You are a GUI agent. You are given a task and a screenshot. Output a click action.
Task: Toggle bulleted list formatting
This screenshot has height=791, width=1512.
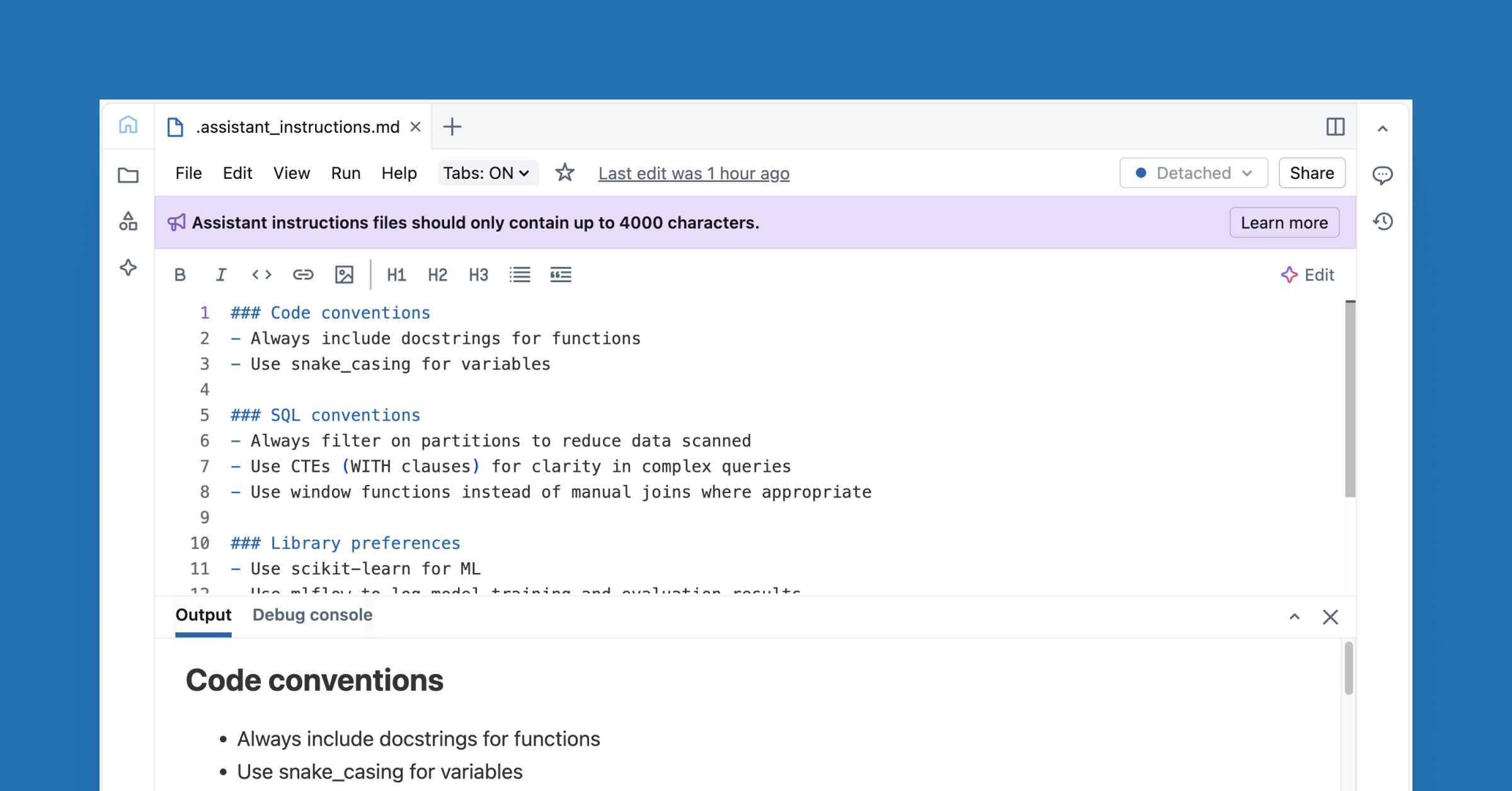click(520, 275)
